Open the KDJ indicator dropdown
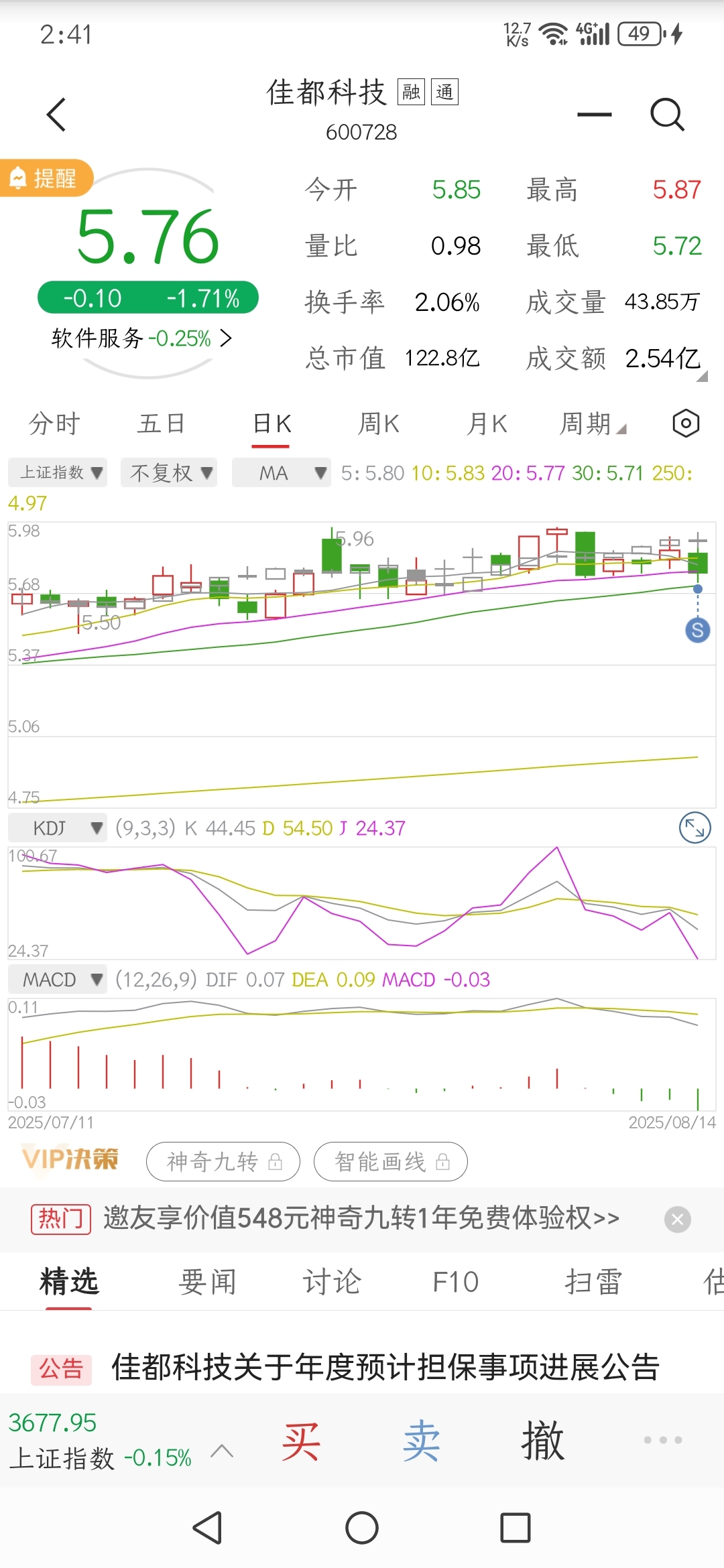The height and width of the screenshot is (1568, 724). 58,828
